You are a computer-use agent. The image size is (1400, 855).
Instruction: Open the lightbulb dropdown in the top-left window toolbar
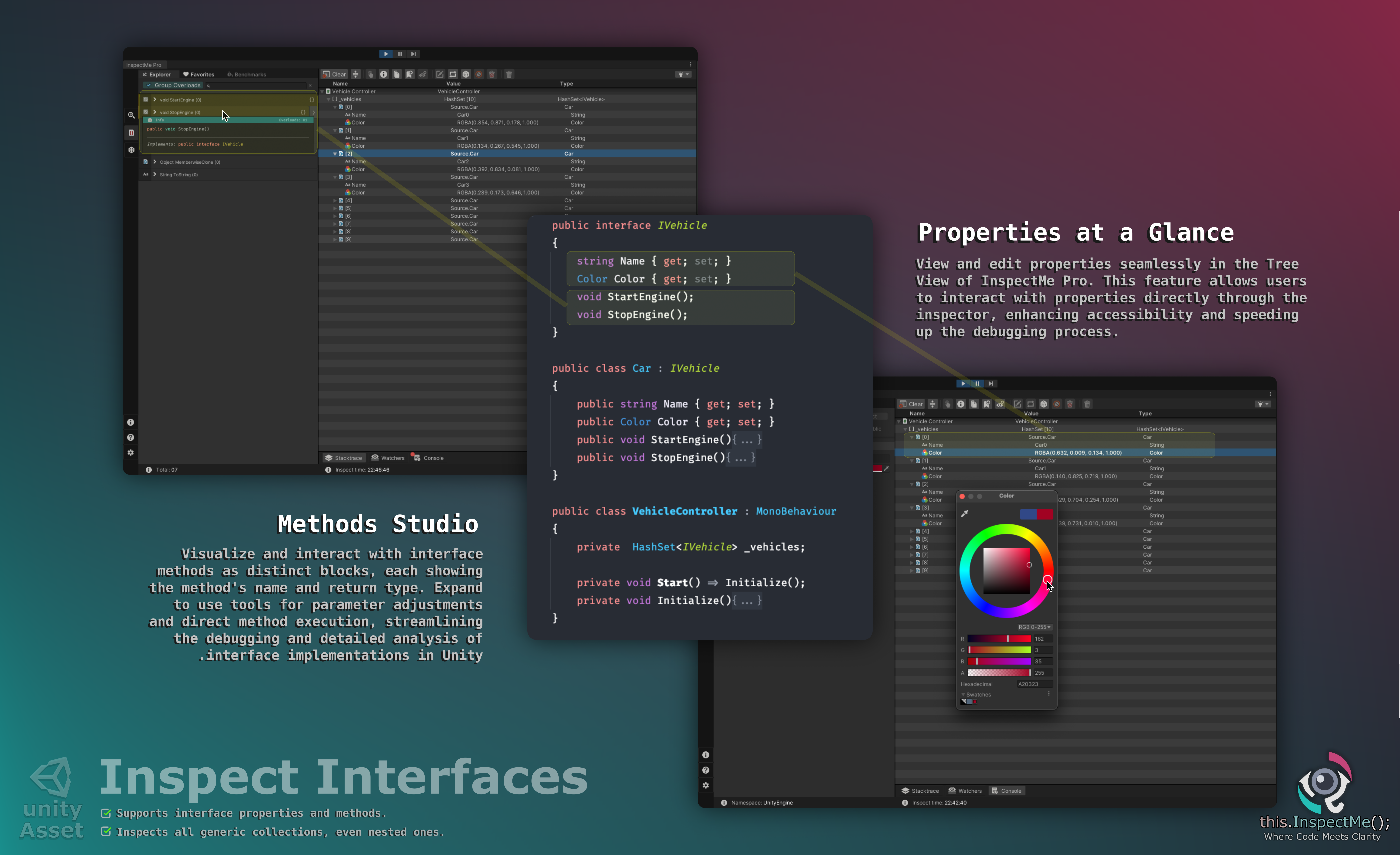[x=683, y=74]
